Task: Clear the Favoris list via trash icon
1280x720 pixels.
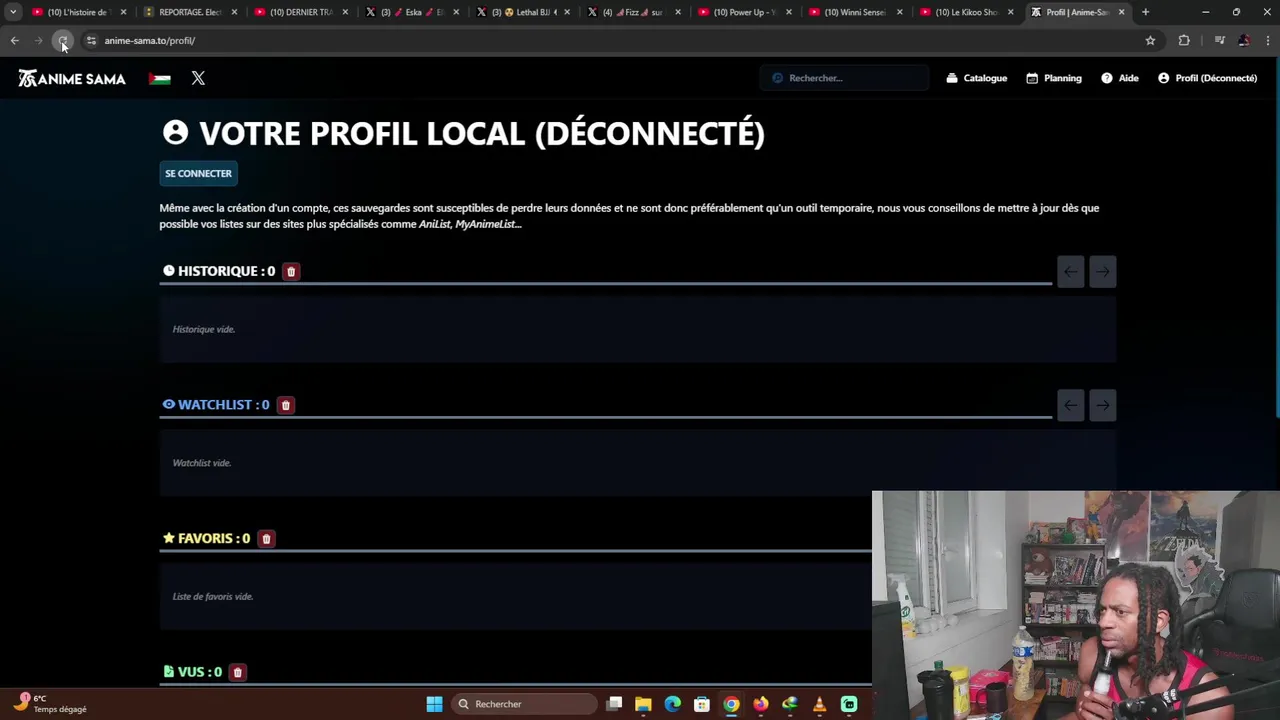Action: pyautogui.click(x=266, y=539)
